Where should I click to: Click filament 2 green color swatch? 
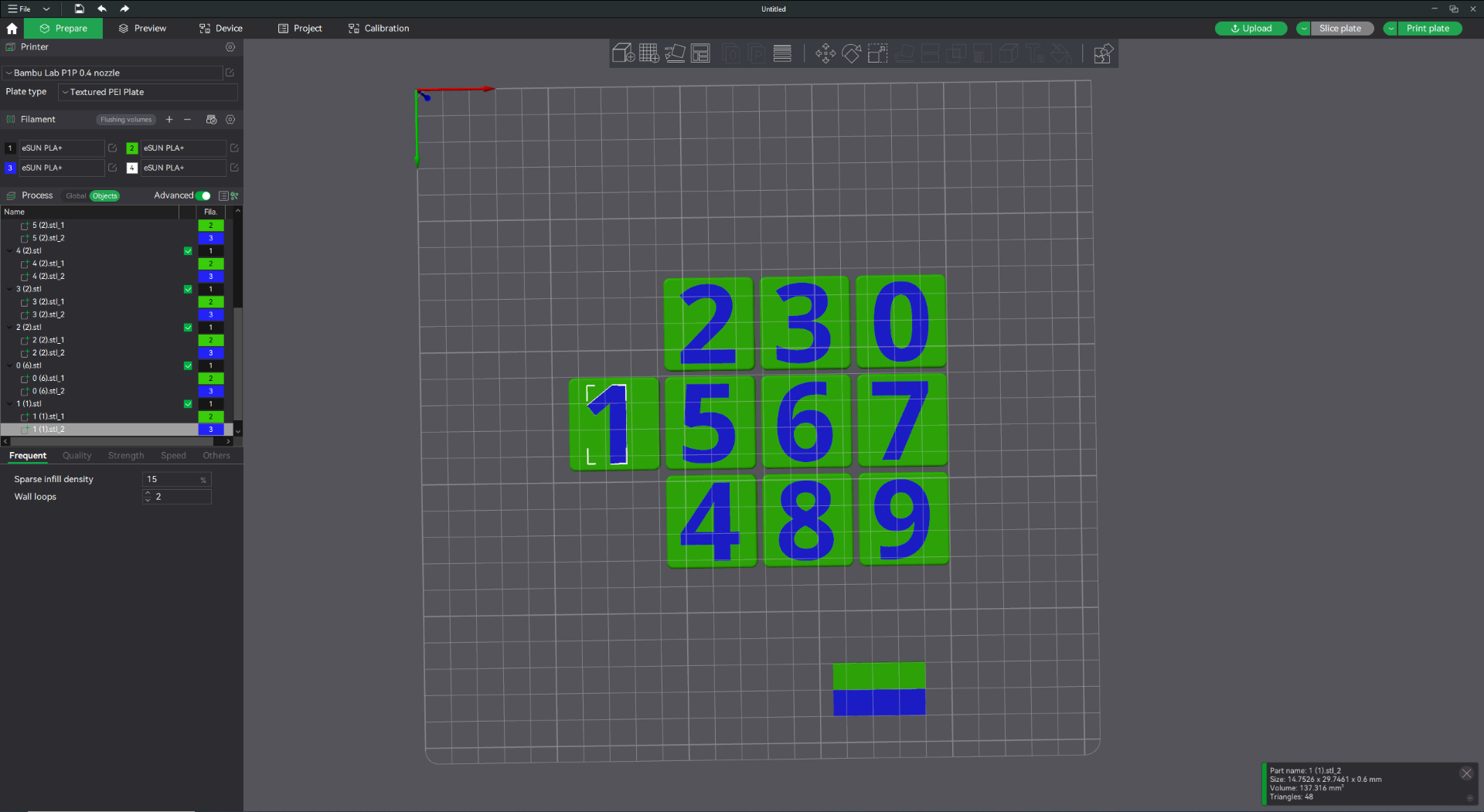click(x=132, y=148)
